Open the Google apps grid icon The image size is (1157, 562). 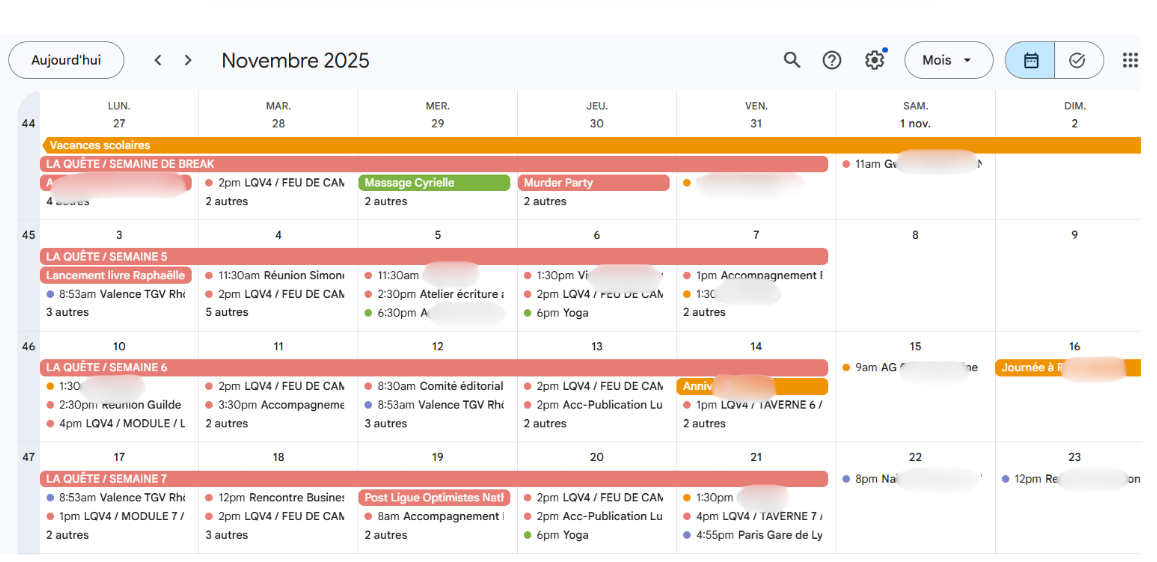(1130, 60)
